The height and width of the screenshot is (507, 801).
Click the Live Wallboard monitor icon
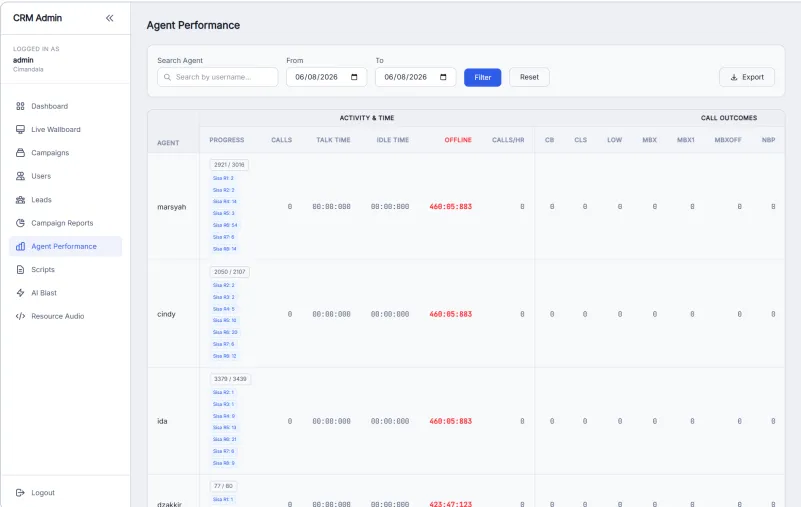tap(20, 129)
